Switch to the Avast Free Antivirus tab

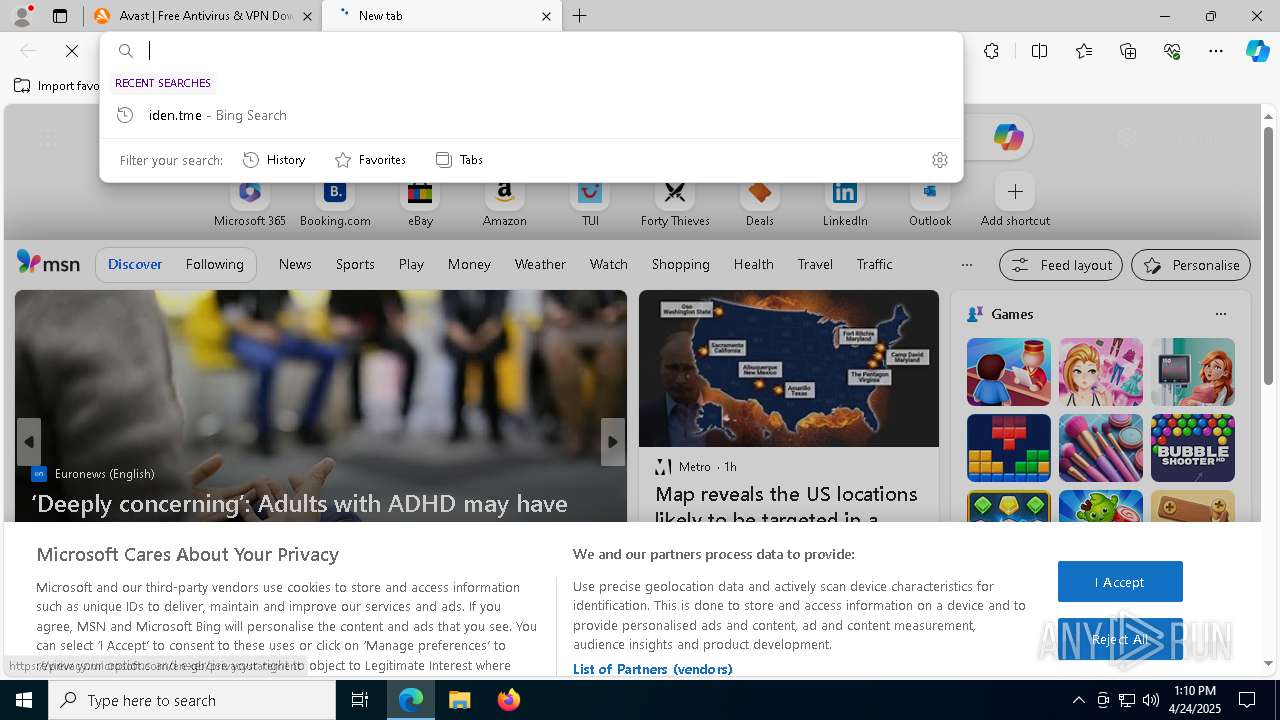click(205, 16)
